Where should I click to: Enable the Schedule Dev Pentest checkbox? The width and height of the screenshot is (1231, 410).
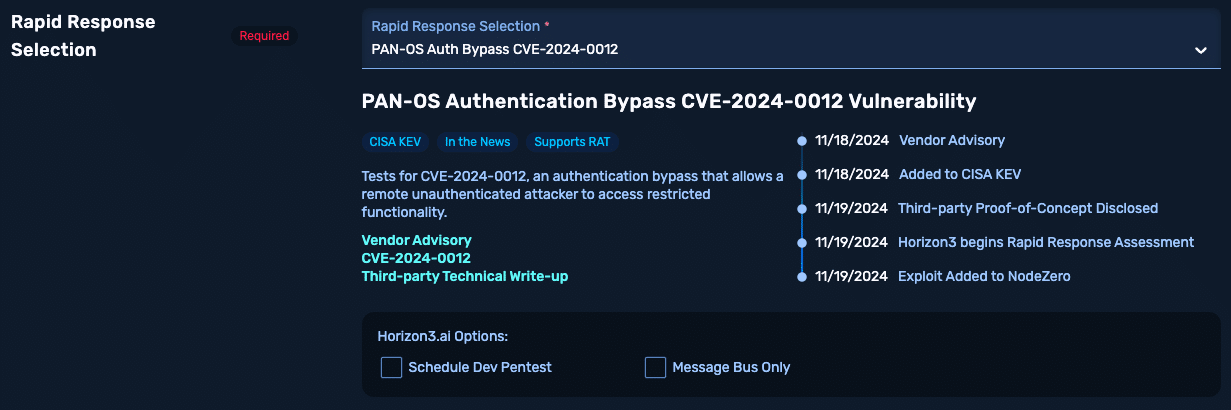[x=391, y=367]
